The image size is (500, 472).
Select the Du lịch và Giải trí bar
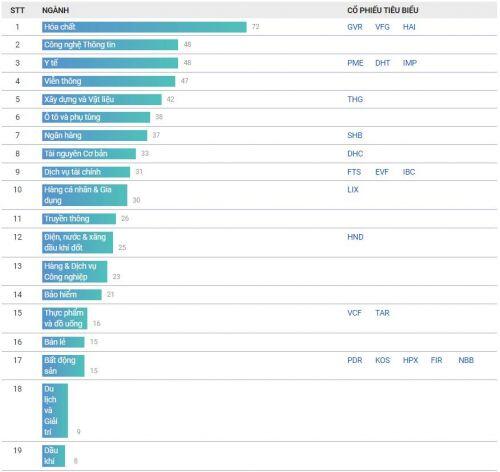(x=55, y=411)
